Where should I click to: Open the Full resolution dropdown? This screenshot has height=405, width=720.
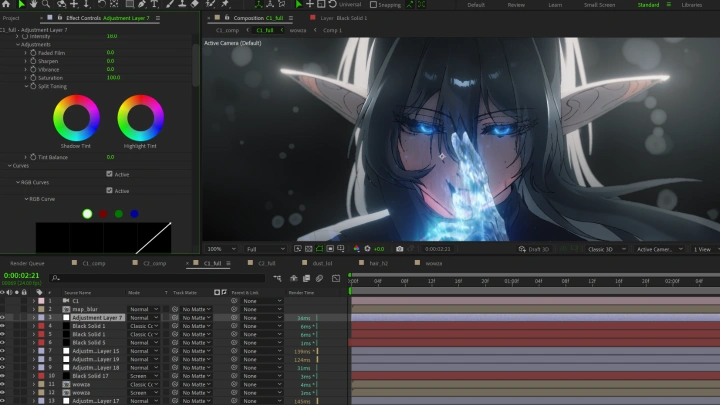[265, 249]
